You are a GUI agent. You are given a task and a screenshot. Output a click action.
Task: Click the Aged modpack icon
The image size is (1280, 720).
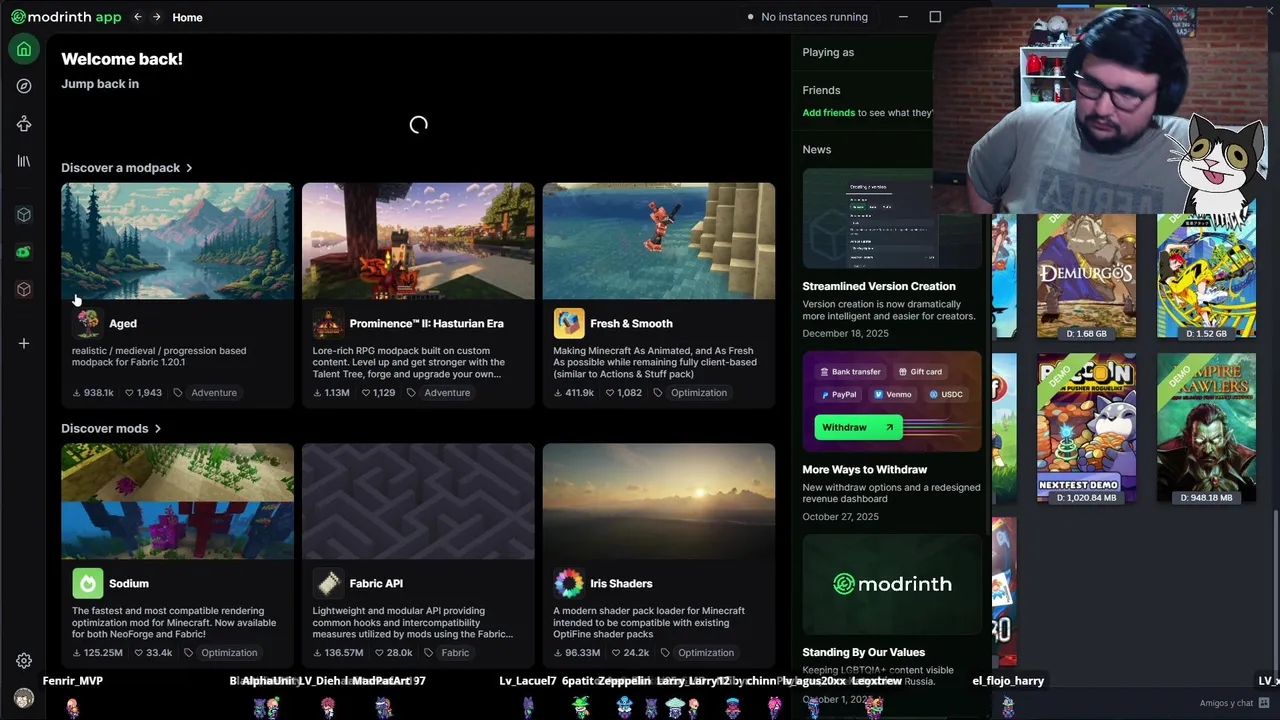coord(88,323)
